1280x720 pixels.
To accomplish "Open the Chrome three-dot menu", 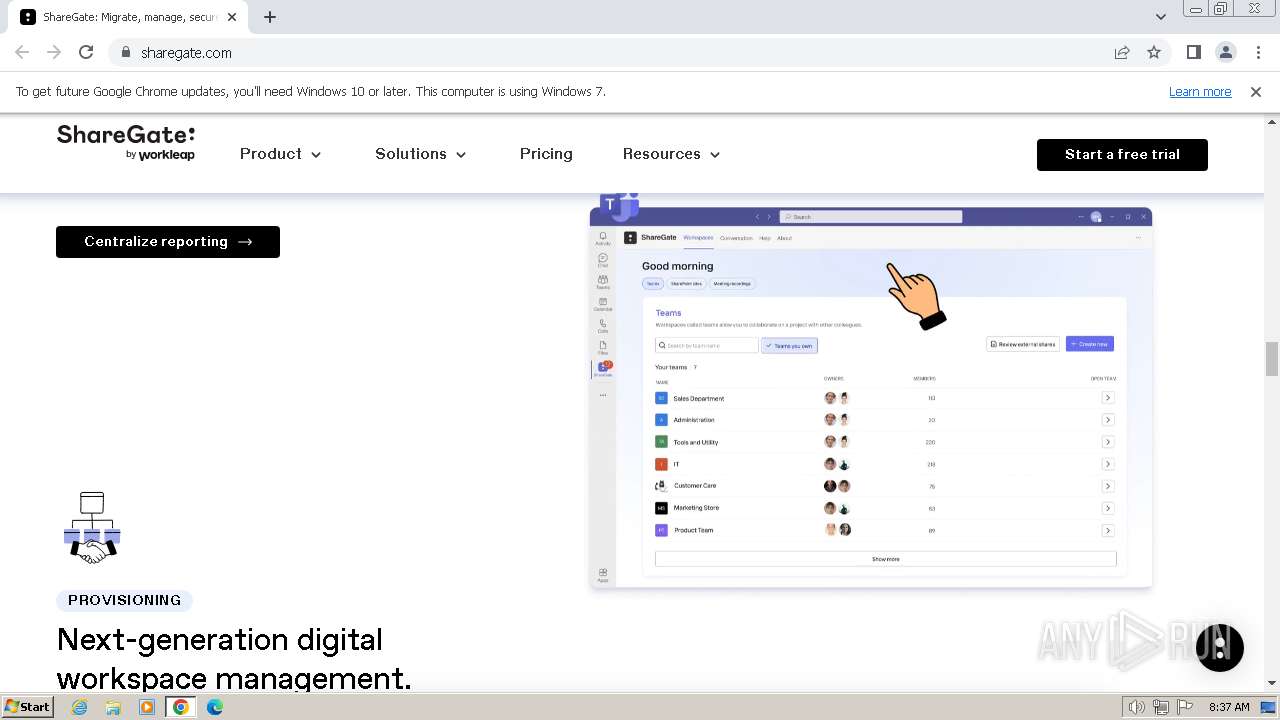I will pos(1257,52).
